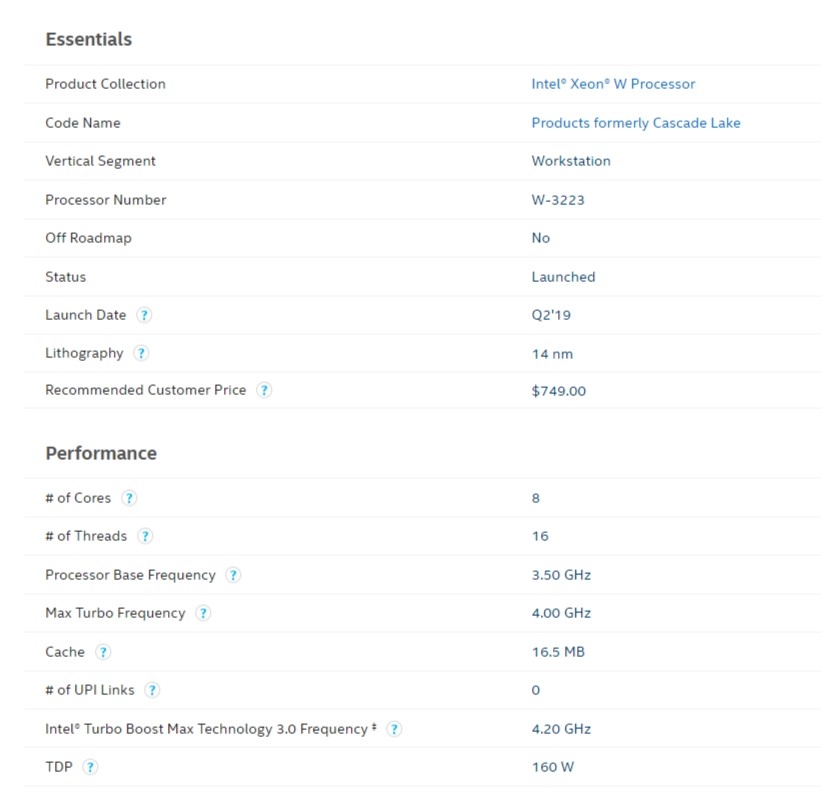821x804 pixels.
Task: Show help for # of UPI Links
Action: [152, 690]
